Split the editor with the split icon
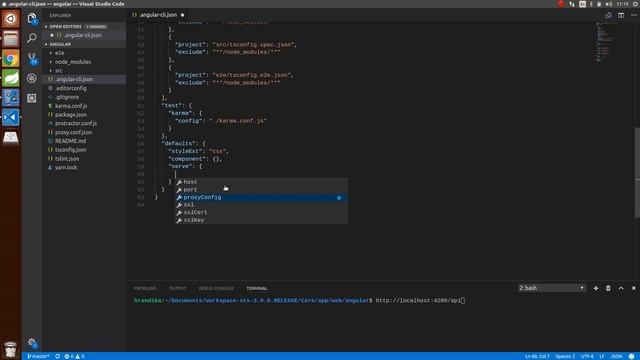Screen dimensions: 640x360 pos(621,15)
